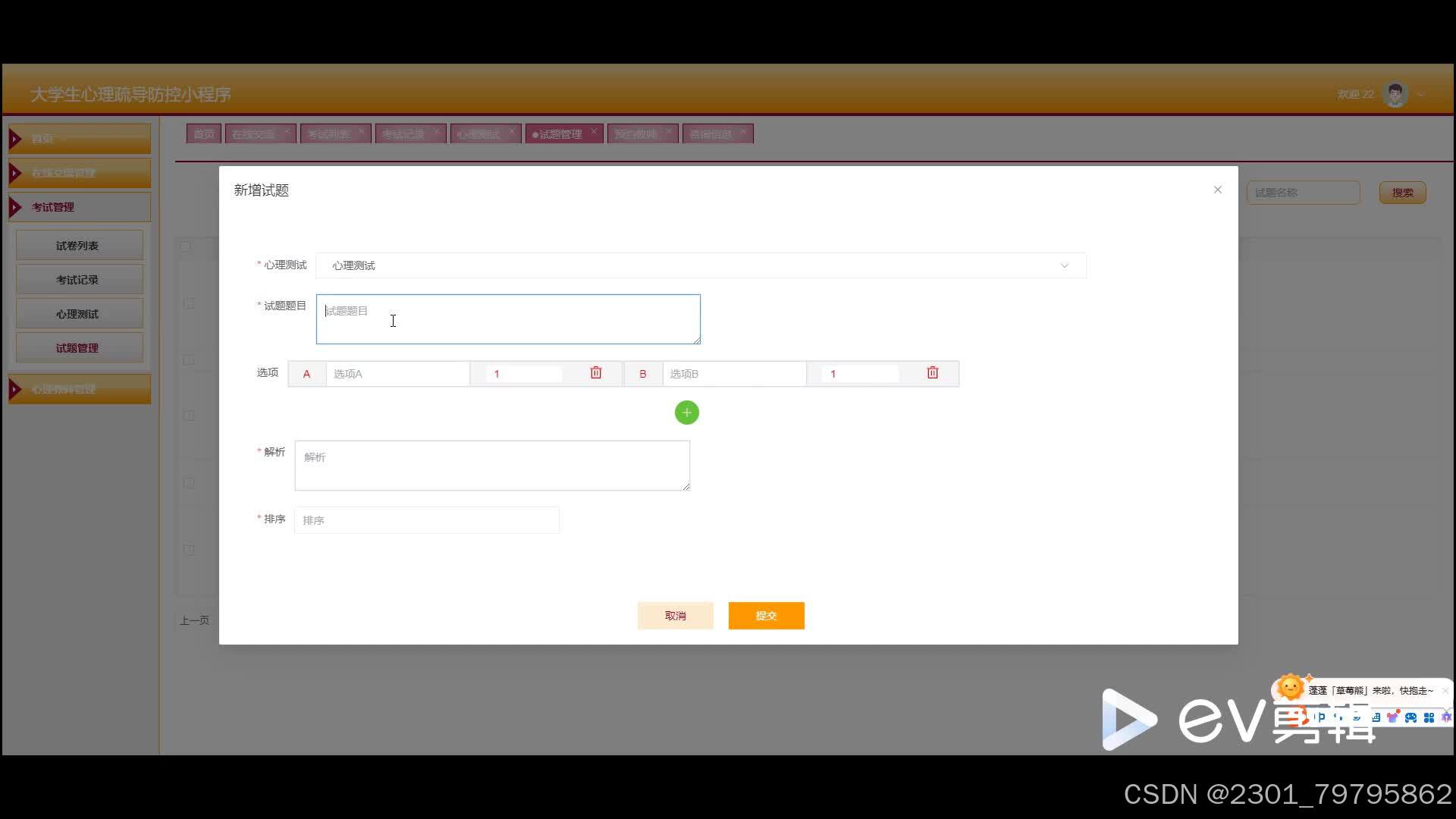Click the user avatar in the header
1456x819 pixels.
[1395, 95]
